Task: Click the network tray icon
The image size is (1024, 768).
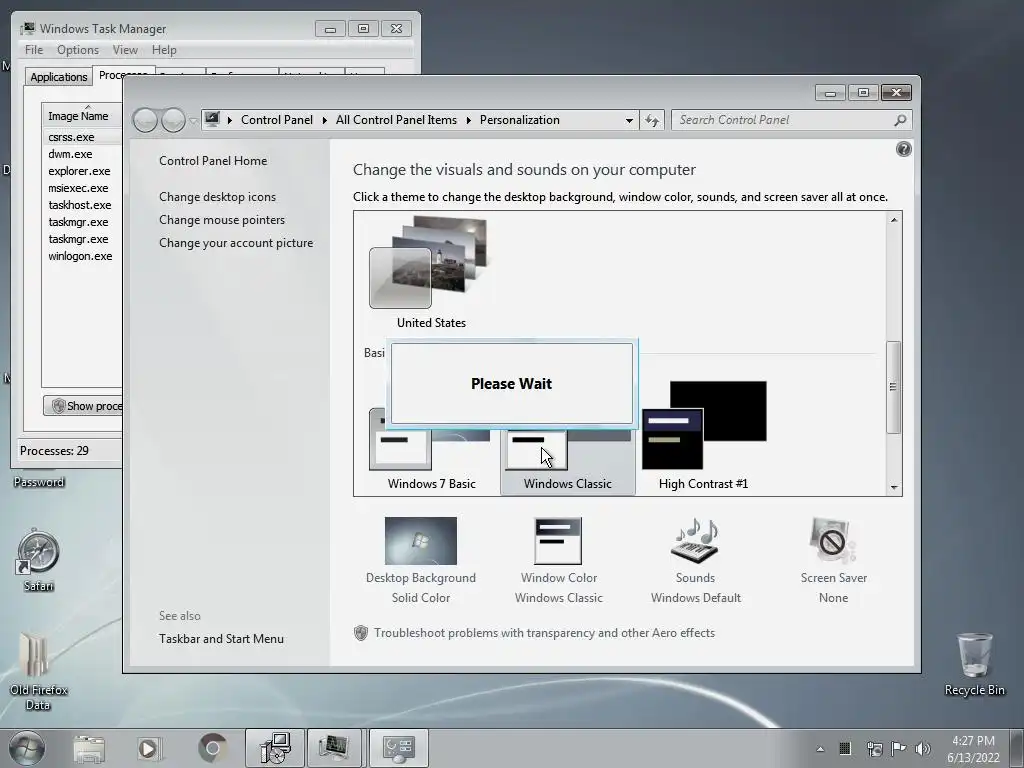Action: [874, 749]
